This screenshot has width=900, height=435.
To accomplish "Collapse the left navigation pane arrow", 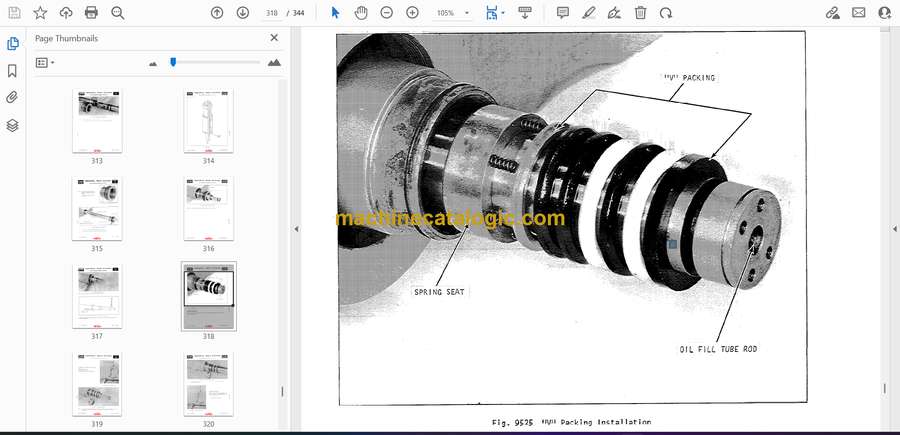I will 296,229.
